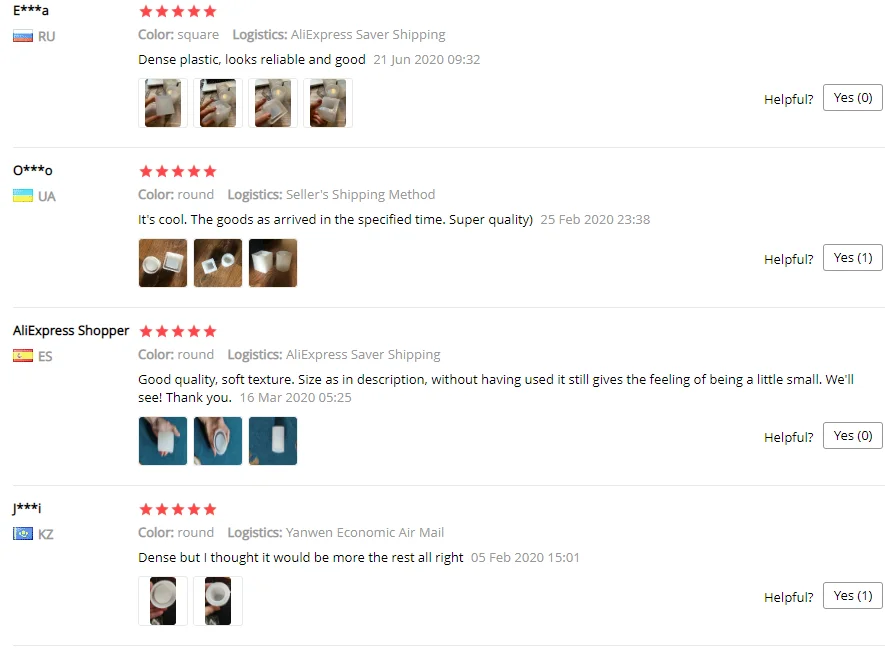The height and width of the screenshot is (650, 885).
Task: Open first photo in J***i's review
Action: point(163,601)
